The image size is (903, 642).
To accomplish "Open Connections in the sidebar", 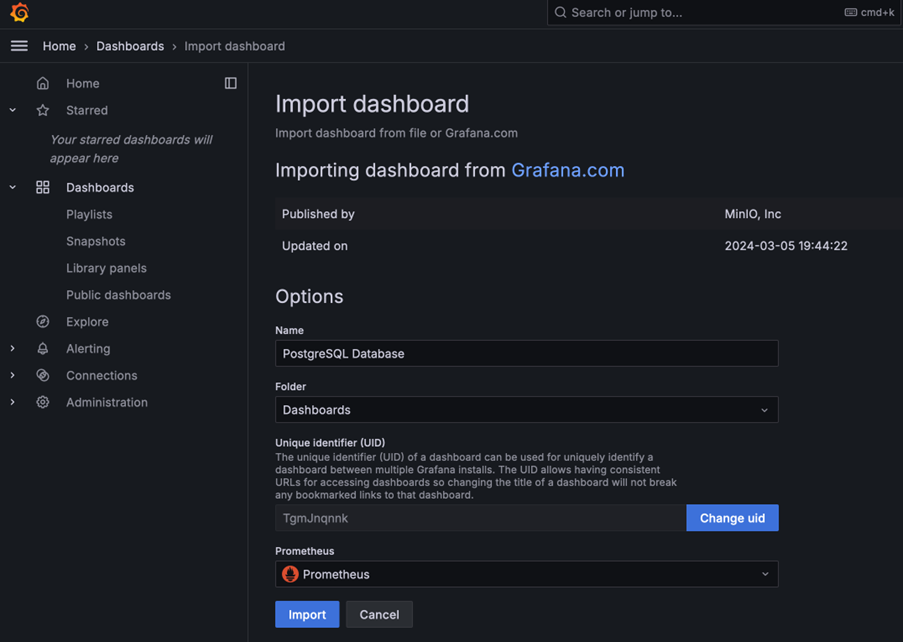I will click(101, 375).
